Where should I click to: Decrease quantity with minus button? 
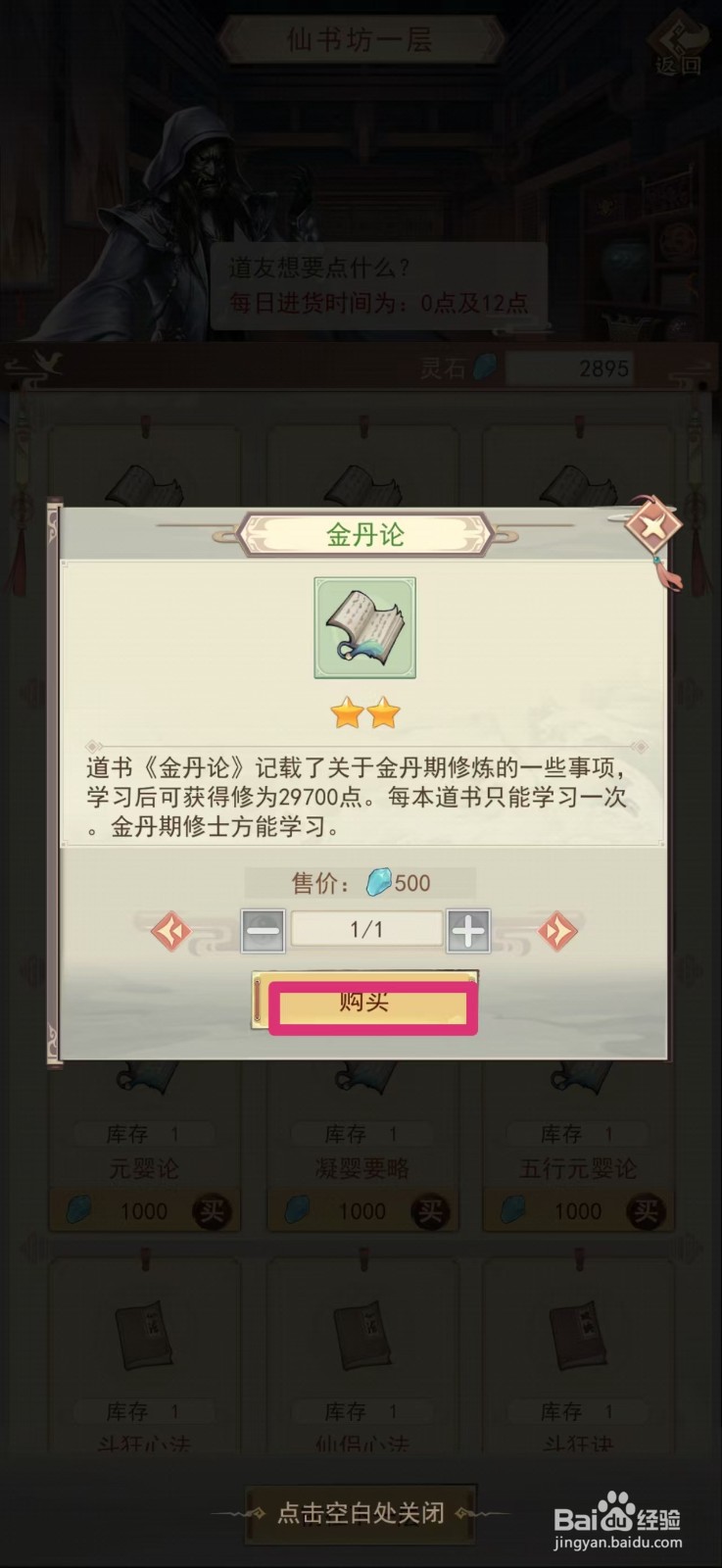[263, 931]
